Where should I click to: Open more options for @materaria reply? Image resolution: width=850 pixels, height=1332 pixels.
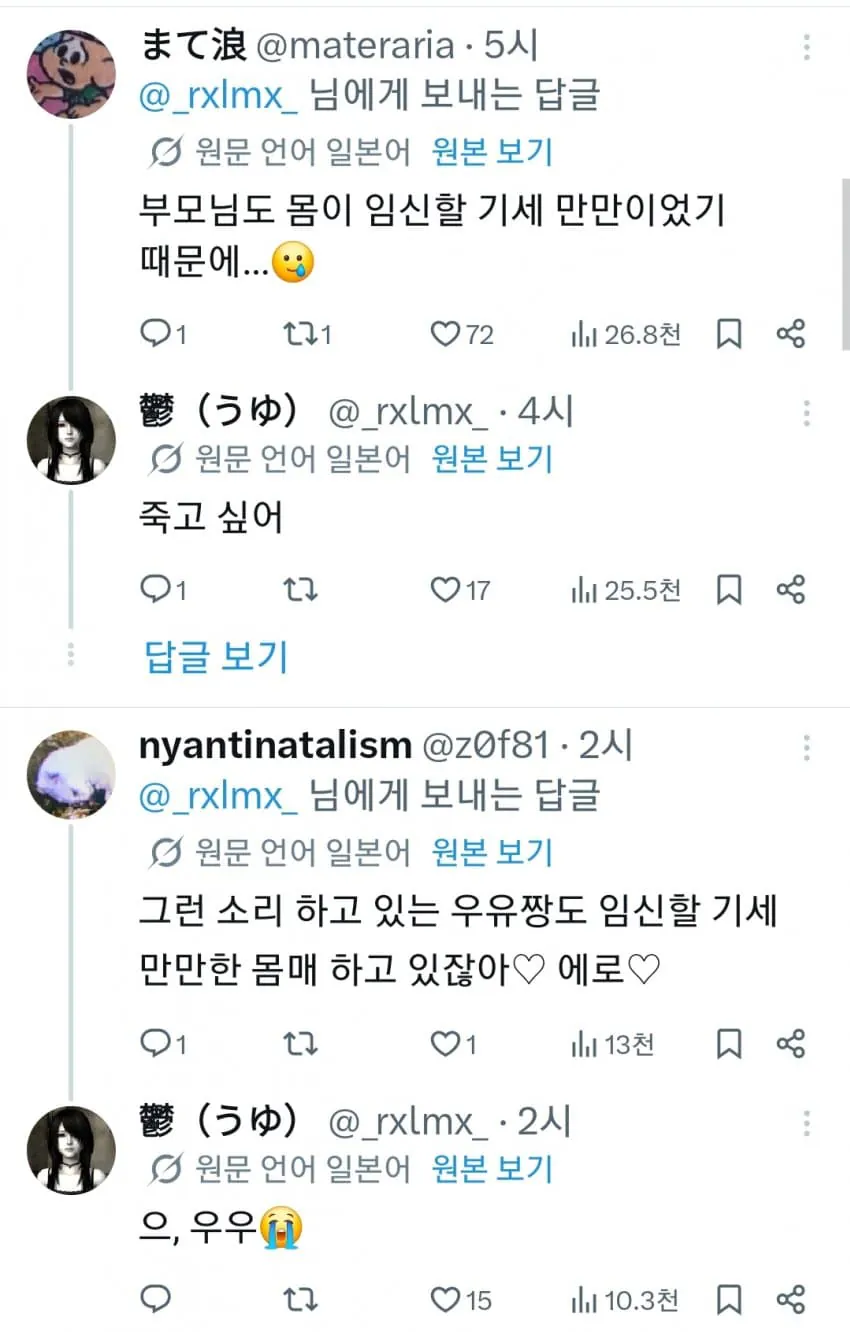click(x=807, y=49)
